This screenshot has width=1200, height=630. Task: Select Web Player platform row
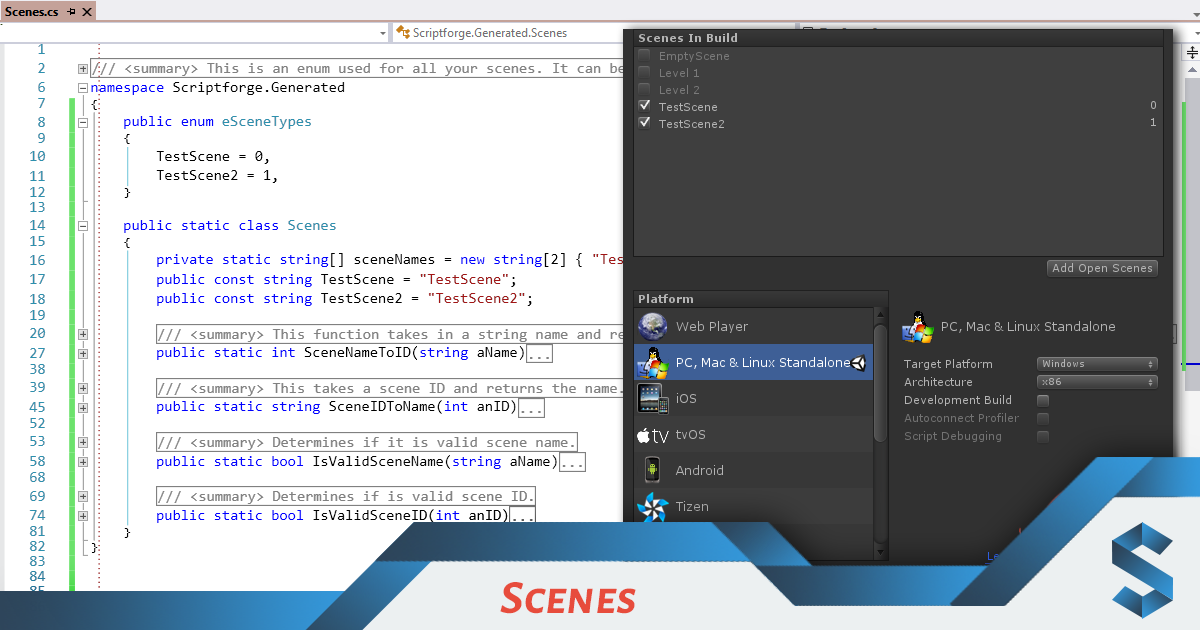[753, 326]
